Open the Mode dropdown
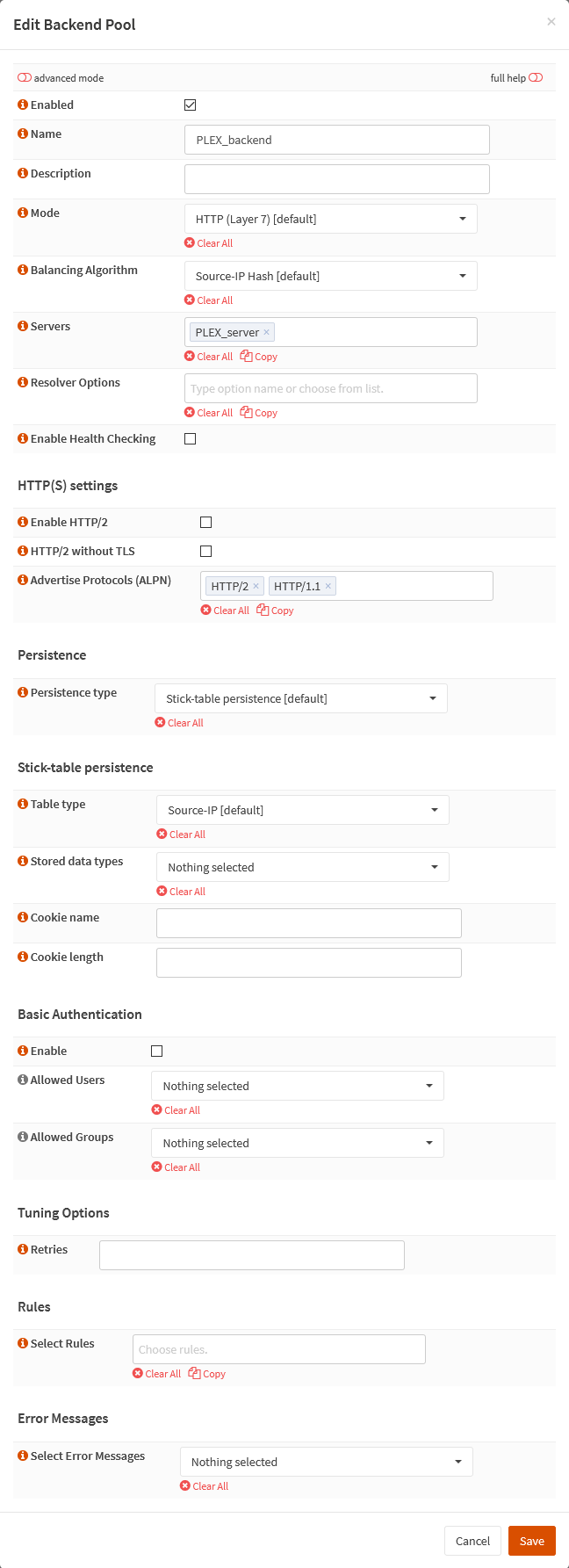The image size is (569, 1568). coord(330,220)
